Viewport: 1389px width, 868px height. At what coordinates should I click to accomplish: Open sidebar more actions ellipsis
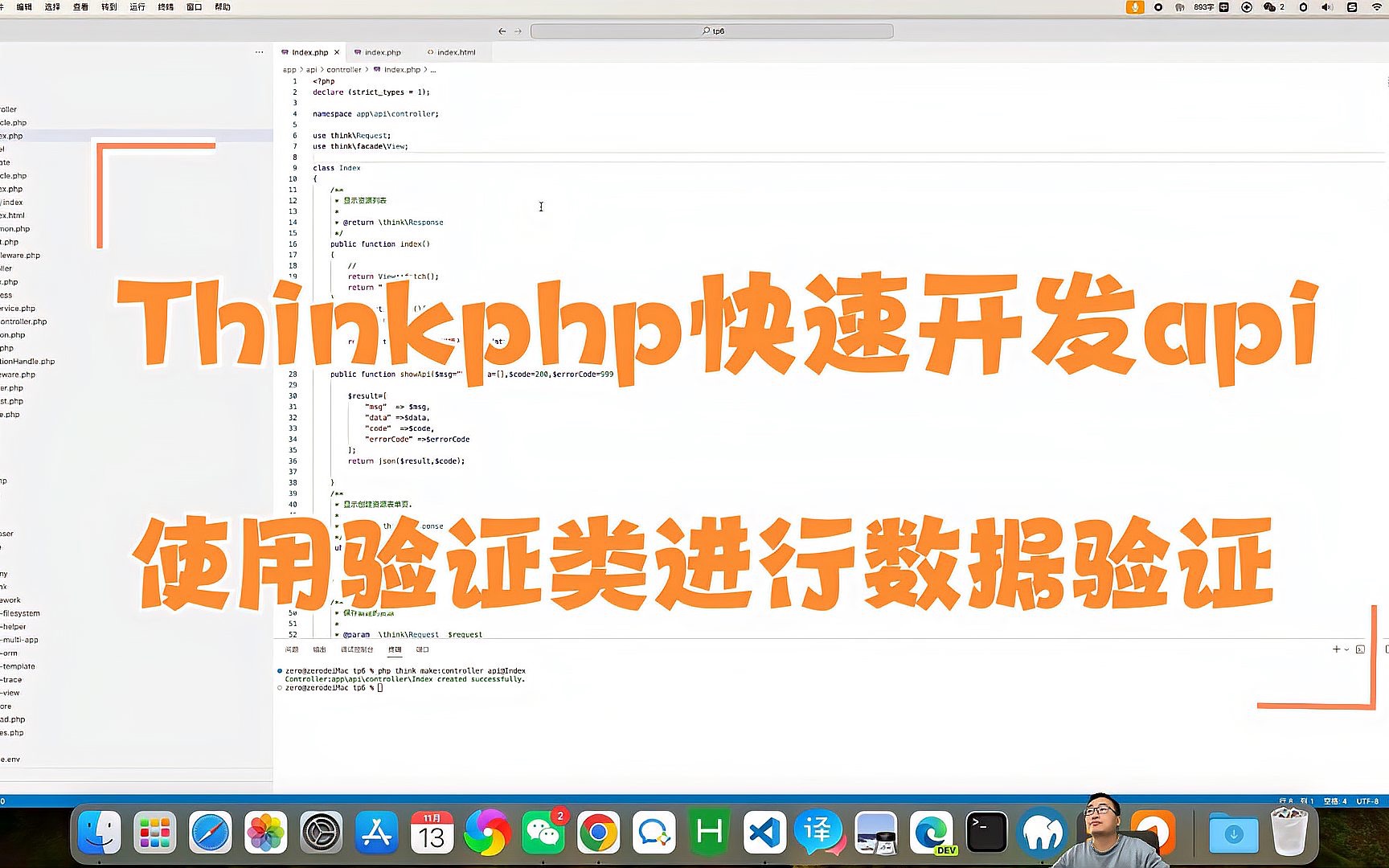tap(259, 52)
